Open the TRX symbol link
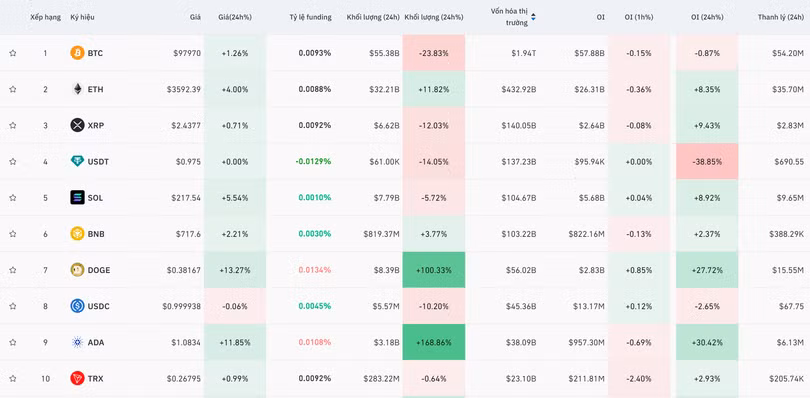The width and height of the screenshot is (810, 398). click(95, 378)
